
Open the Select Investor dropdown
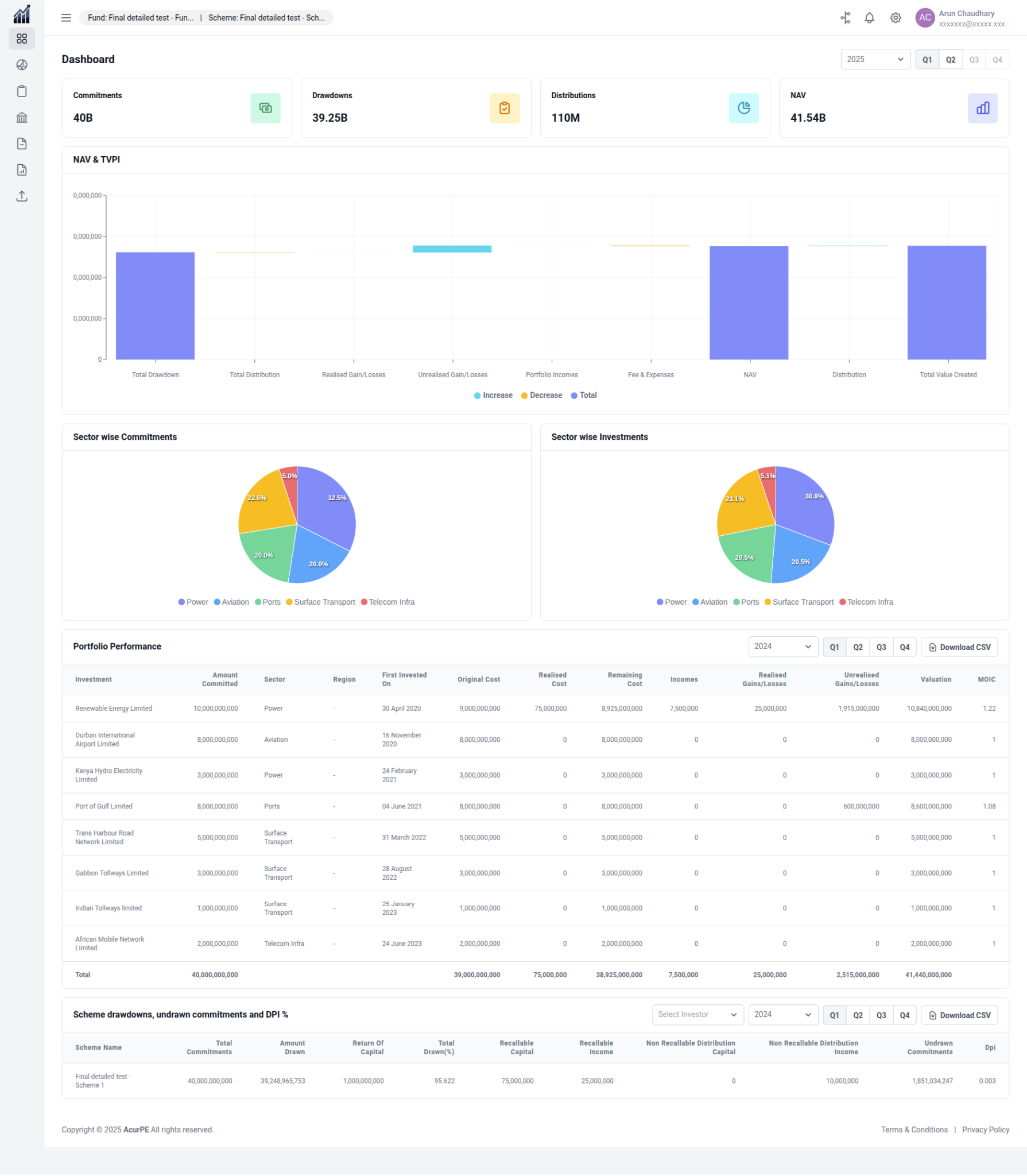(697, 1015)
